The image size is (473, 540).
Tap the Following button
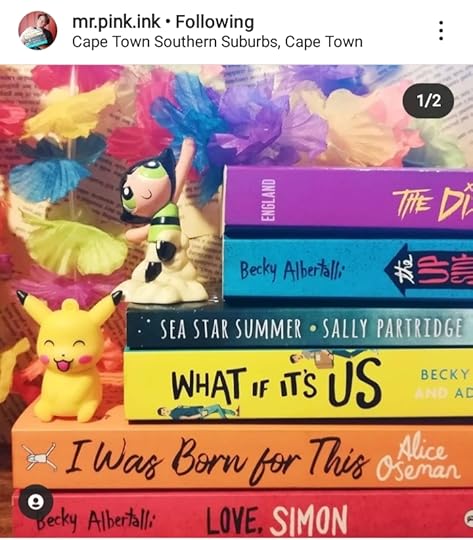click(215, 22)
